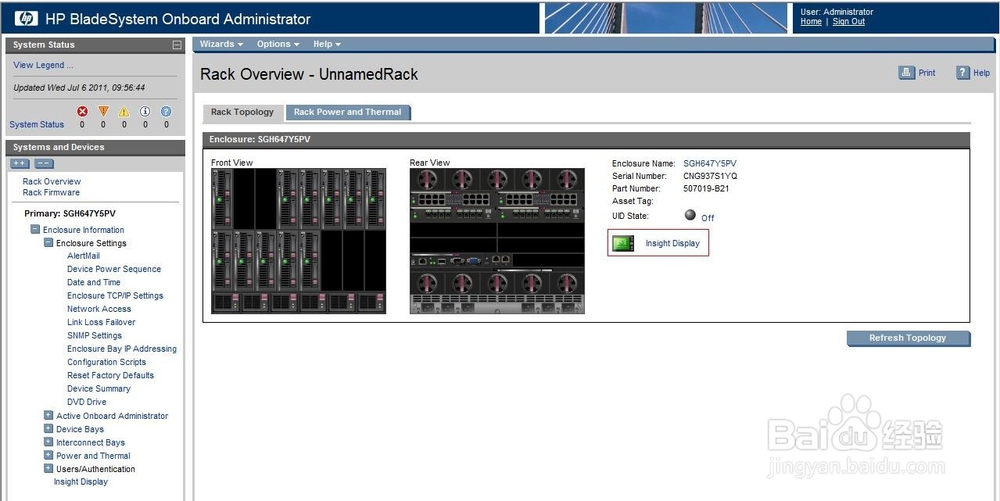Expand the Device Bays node
This screenshot has width=1000, height=501.
tap(48, 429)
